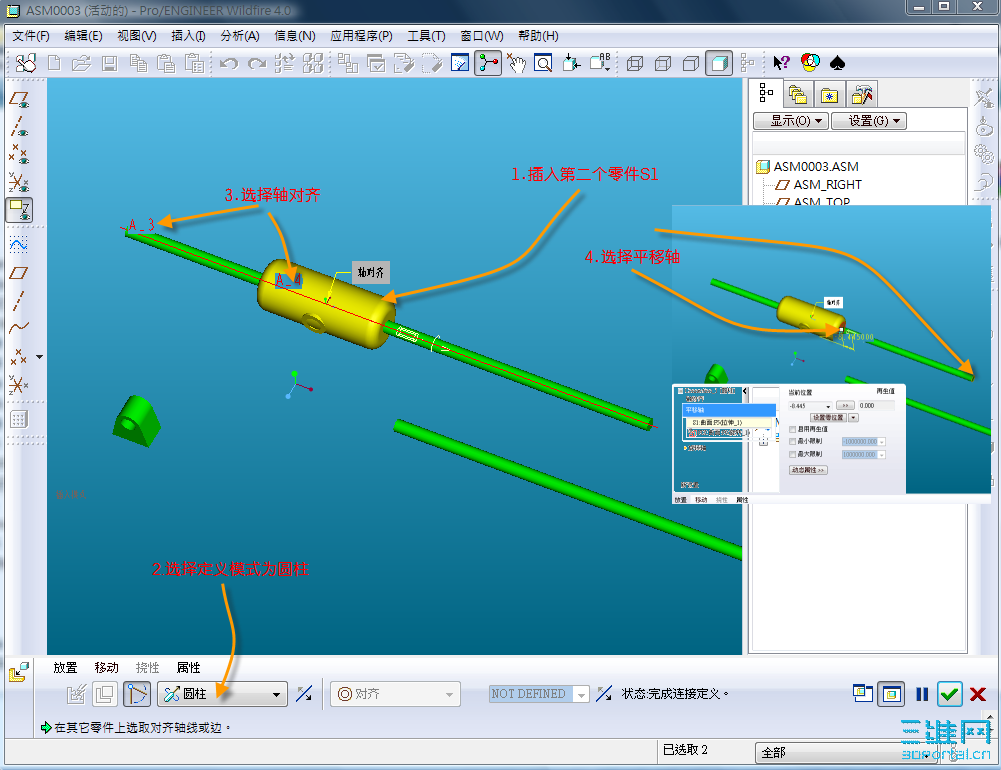Toggle datum point display in the left toolbar
This screenshot has height=770, width=1001.
[x=19, y=155]
